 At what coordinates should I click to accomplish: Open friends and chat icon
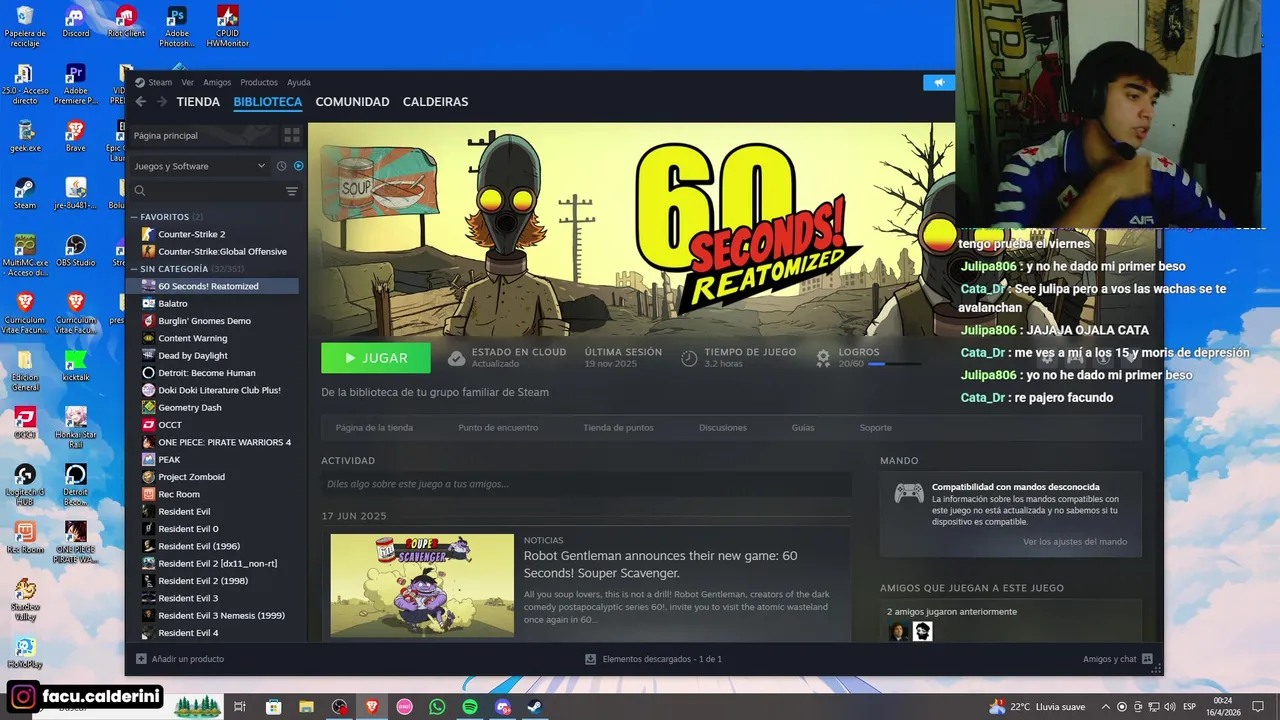(1147, 659)
